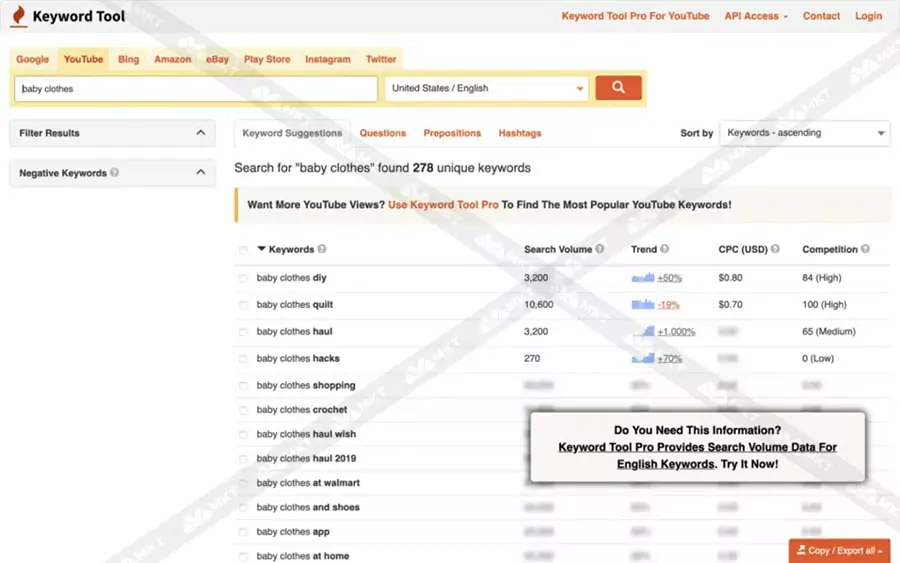Viewport: 900px width, 563px height.
Task: Check the baby clothes shopping row
Action: [x=243, y=386]
